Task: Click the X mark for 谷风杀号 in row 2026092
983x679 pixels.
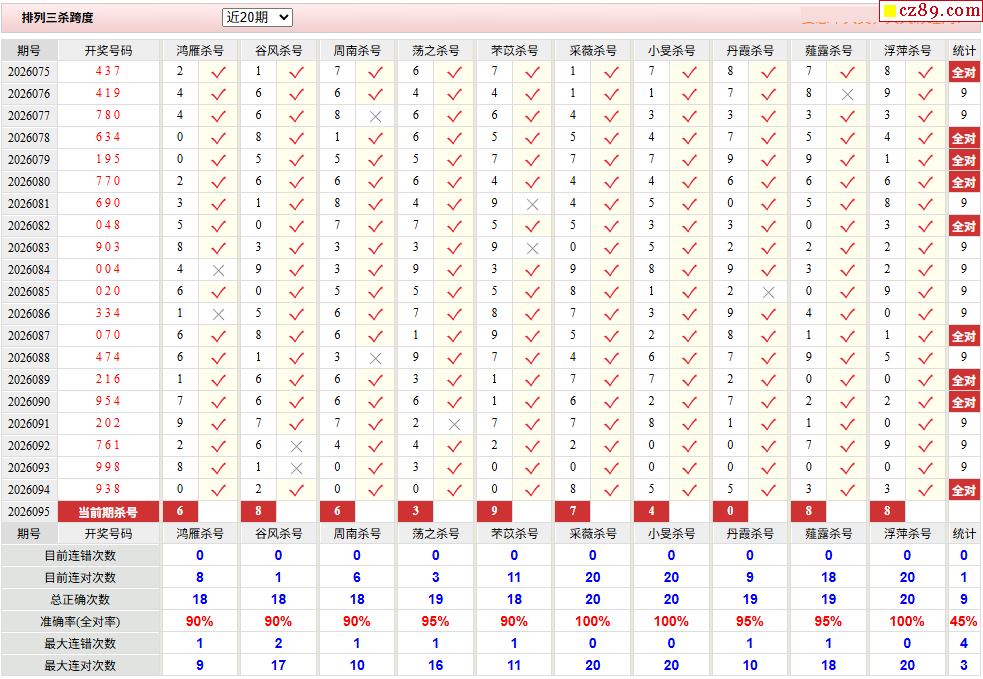Action: (x=297, y=446)
